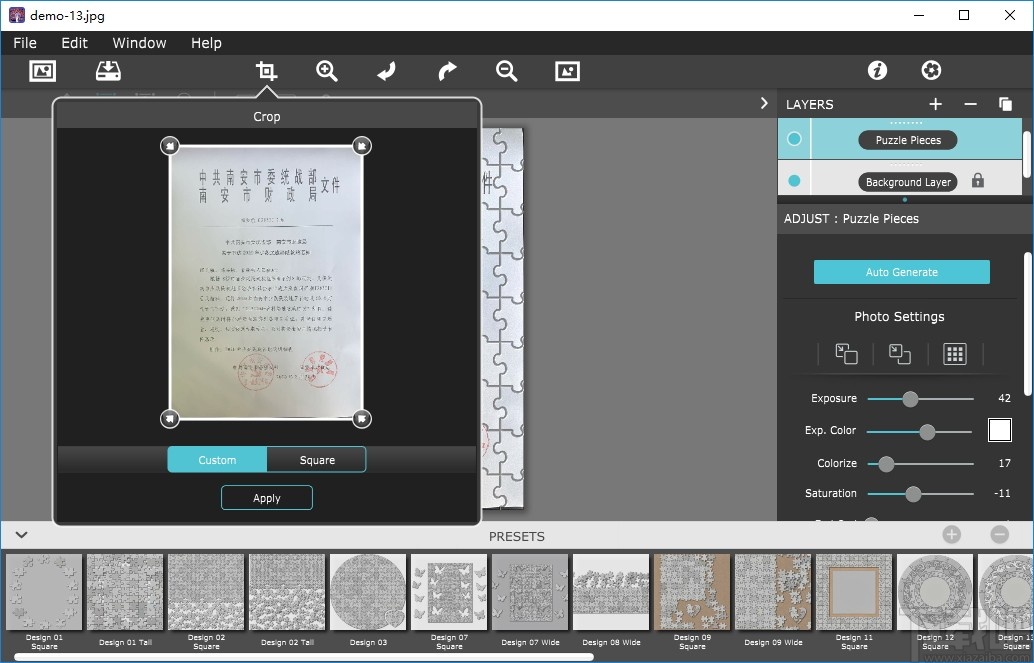The image size is (1034, 663).
Task: Collapse the Presets panel chevron
Action: point(21,535)
